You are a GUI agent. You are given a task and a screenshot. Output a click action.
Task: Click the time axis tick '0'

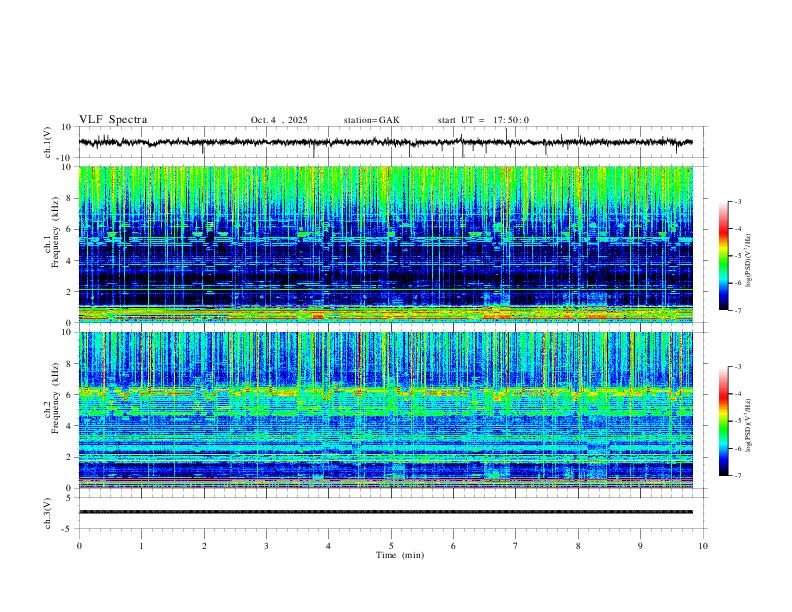coord(79,546)
